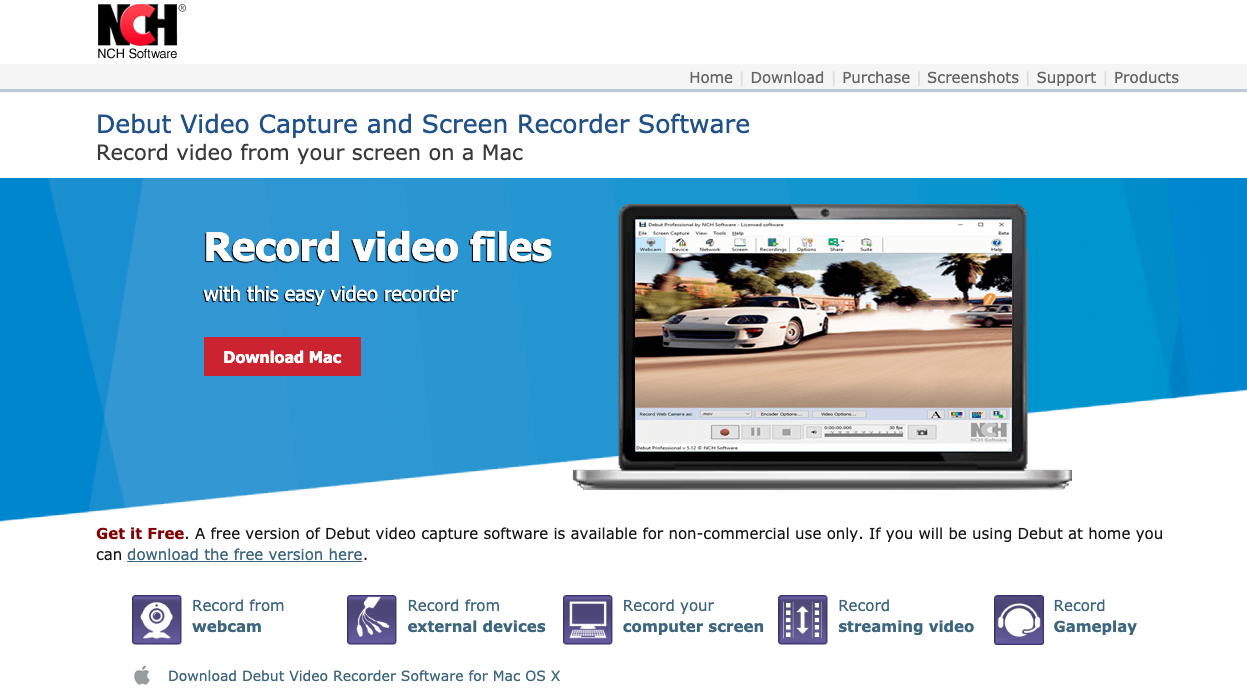
Task: Open the 'Record from external devices' text link
Action: click(477, 616)
